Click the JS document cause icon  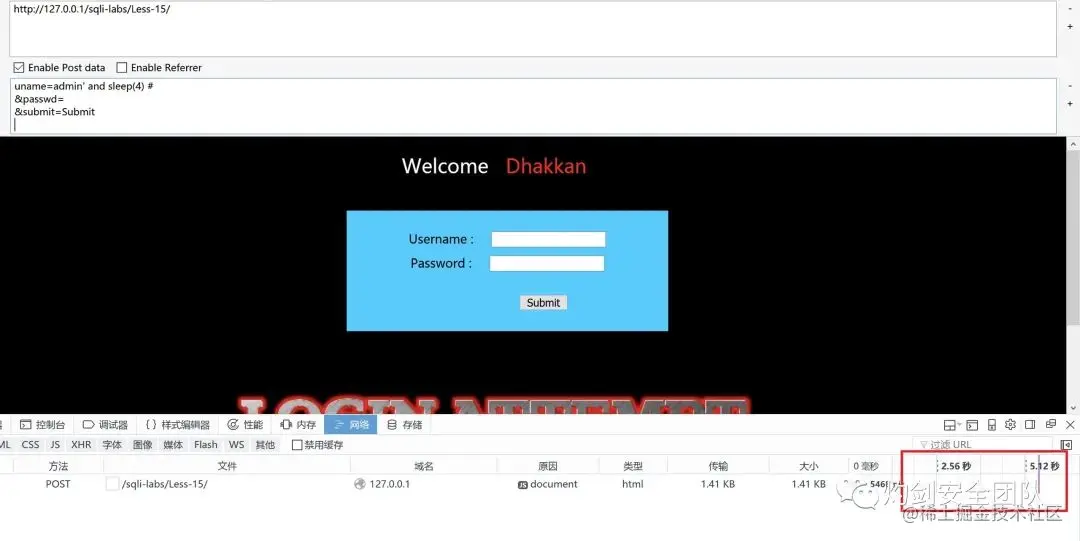pos(523,484)
